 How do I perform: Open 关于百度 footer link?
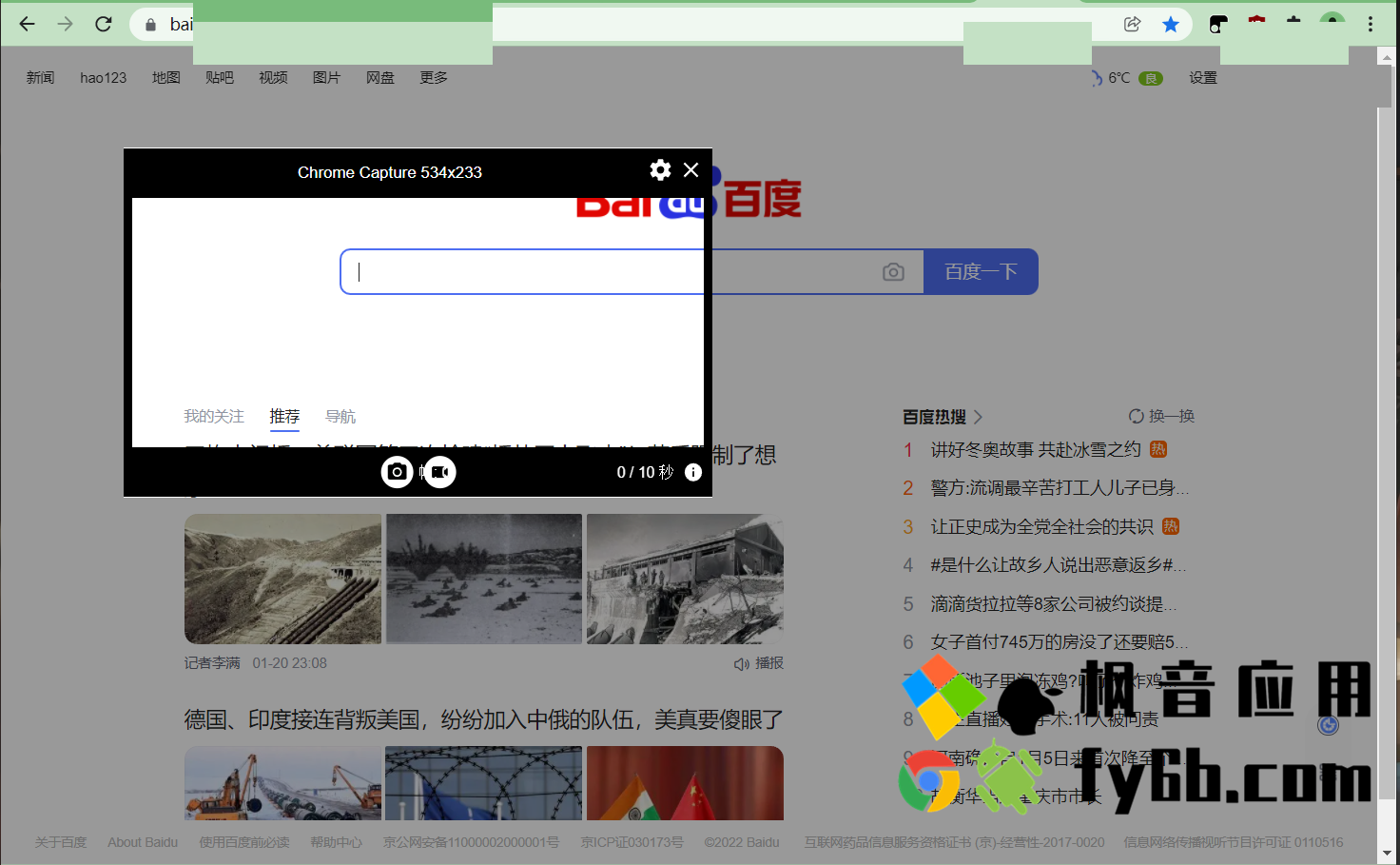61,842
